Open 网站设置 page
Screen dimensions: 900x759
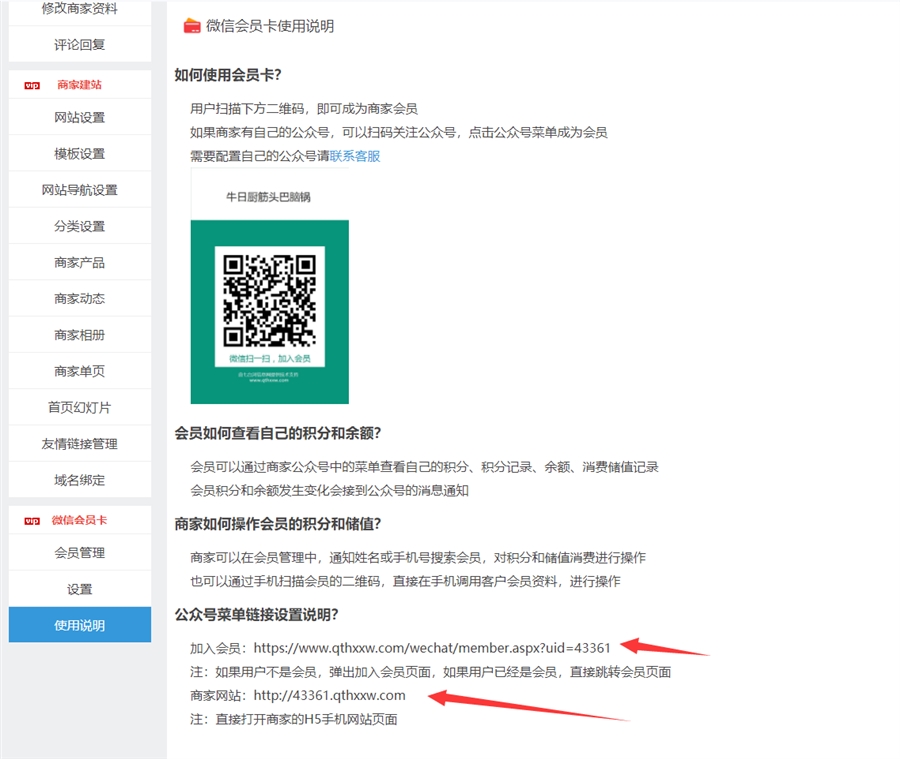(x=80, y=117)
